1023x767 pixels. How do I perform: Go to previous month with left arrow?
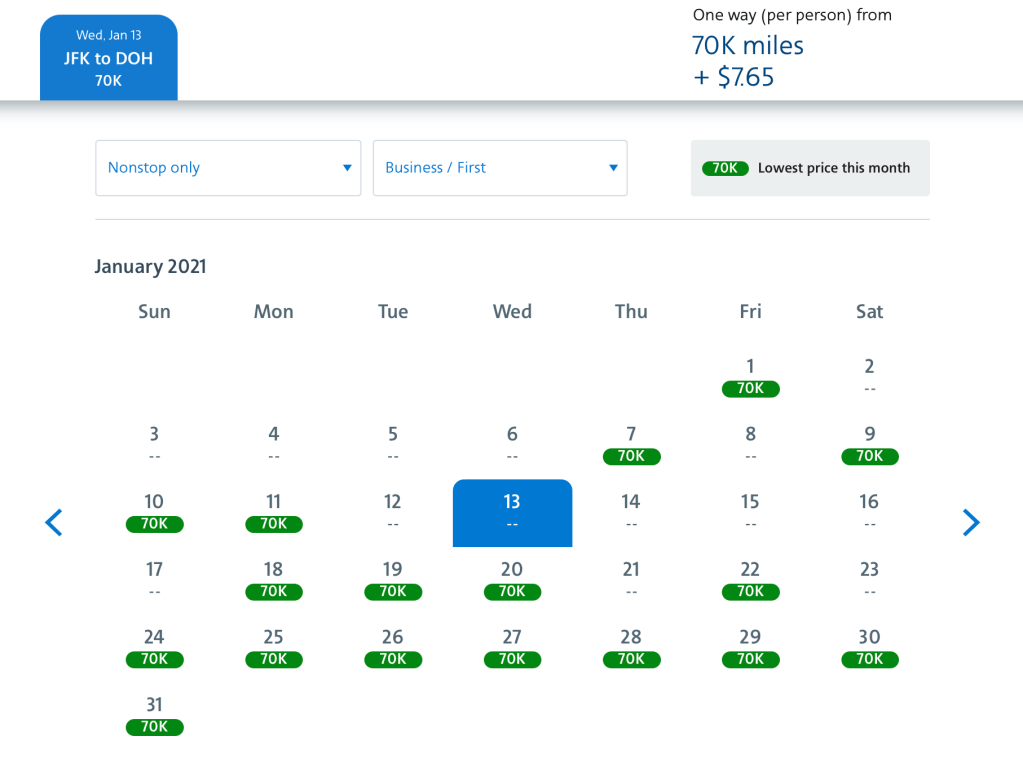54,522
